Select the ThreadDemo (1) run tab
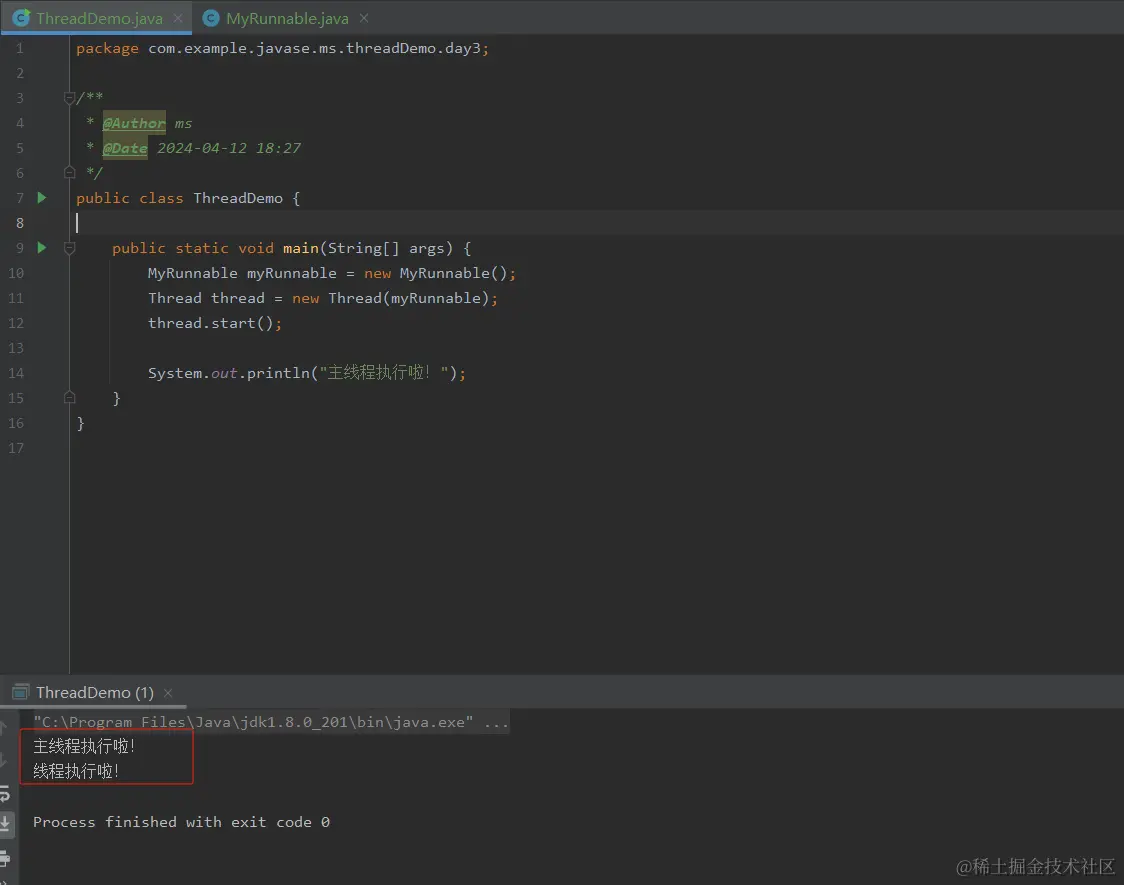This screenshot has width=1124, height=885. tap(95, 692)
